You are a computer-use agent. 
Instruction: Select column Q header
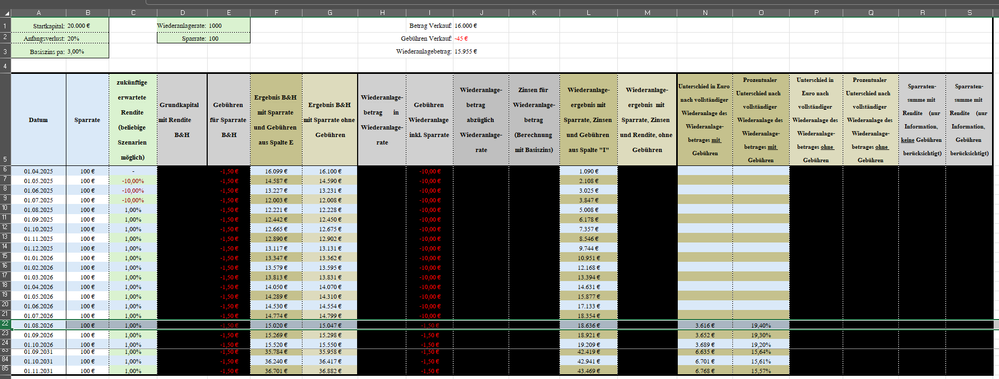(x=870, y=13)
